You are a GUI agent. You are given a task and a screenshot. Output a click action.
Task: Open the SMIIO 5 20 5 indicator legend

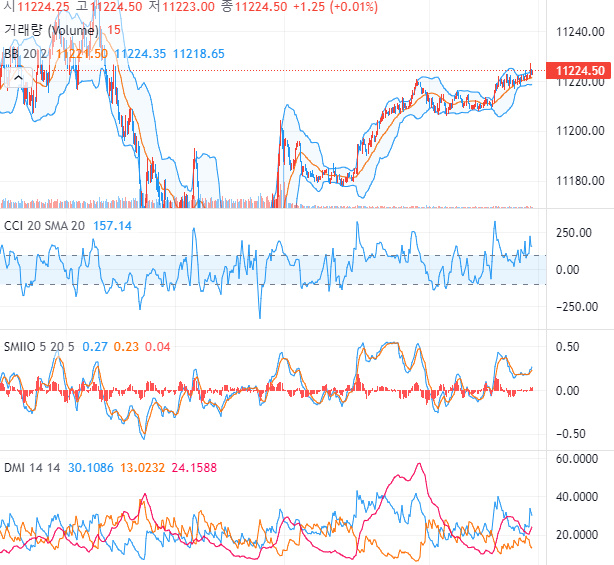tap(41, 346)
